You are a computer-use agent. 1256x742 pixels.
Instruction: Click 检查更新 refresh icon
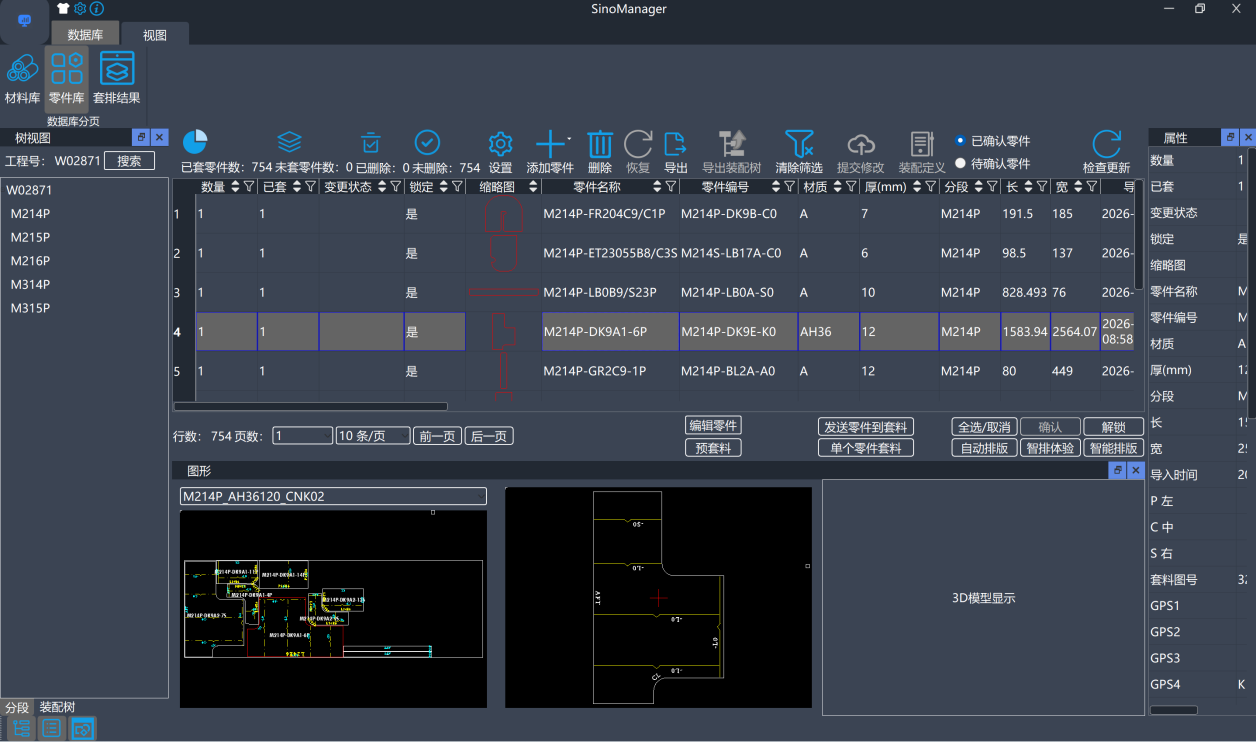click(1106, 145)
